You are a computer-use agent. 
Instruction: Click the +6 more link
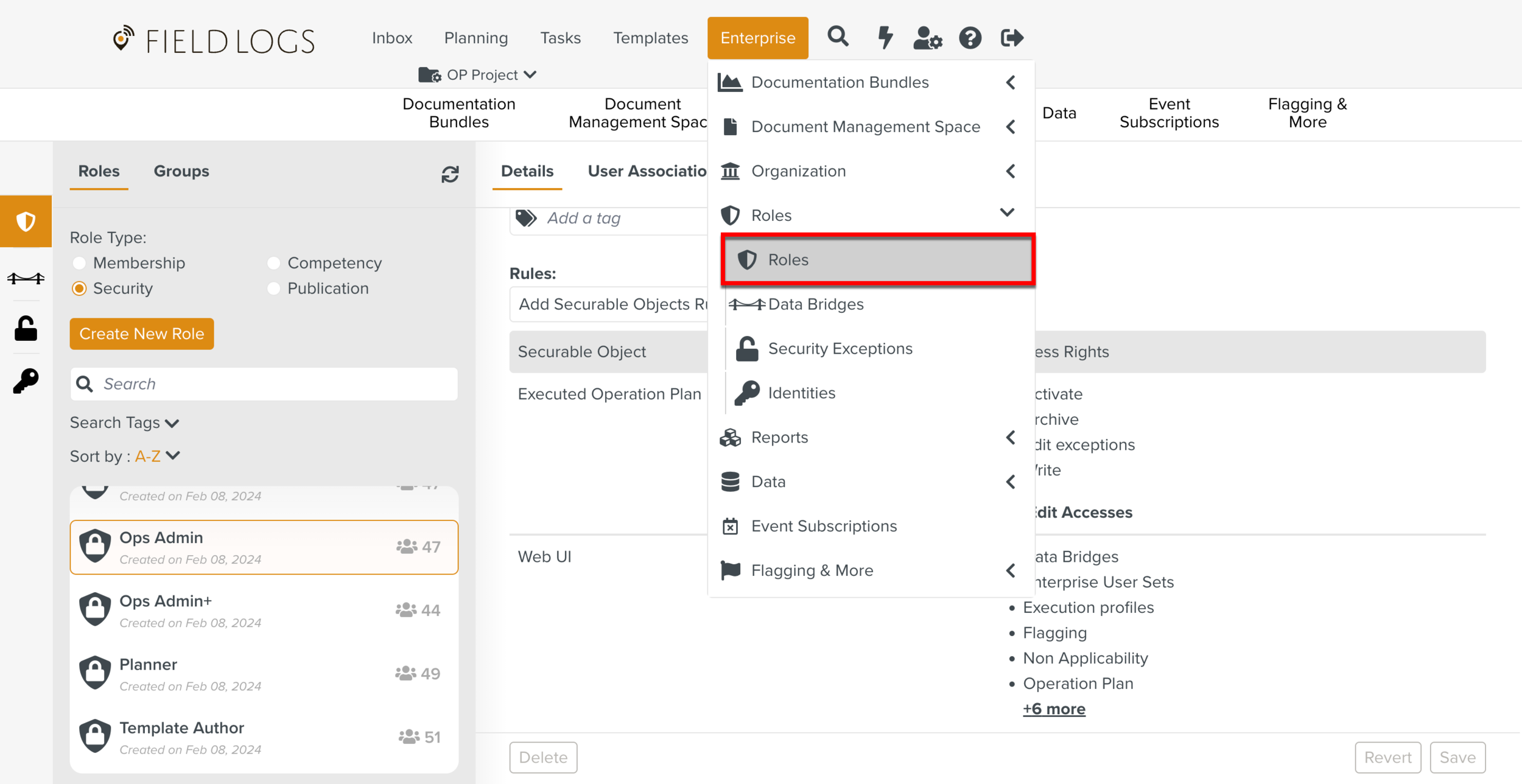pyautogui.click(x=1053, y=709)
